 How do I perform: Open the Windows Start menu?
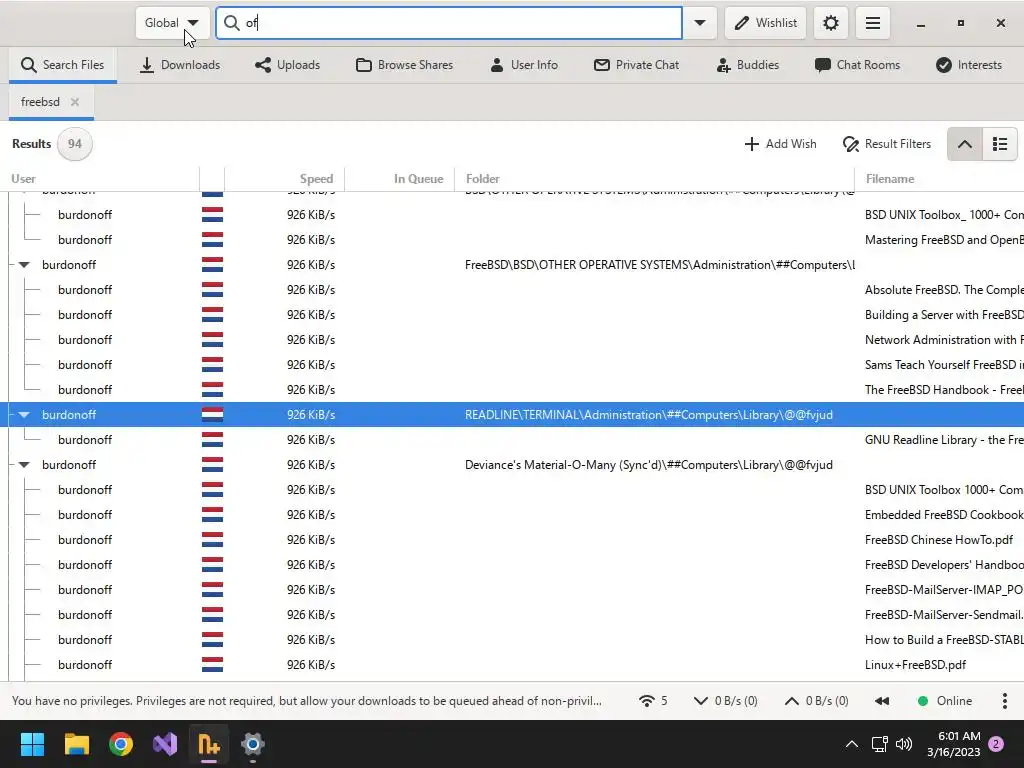click(x=32, y=744)
